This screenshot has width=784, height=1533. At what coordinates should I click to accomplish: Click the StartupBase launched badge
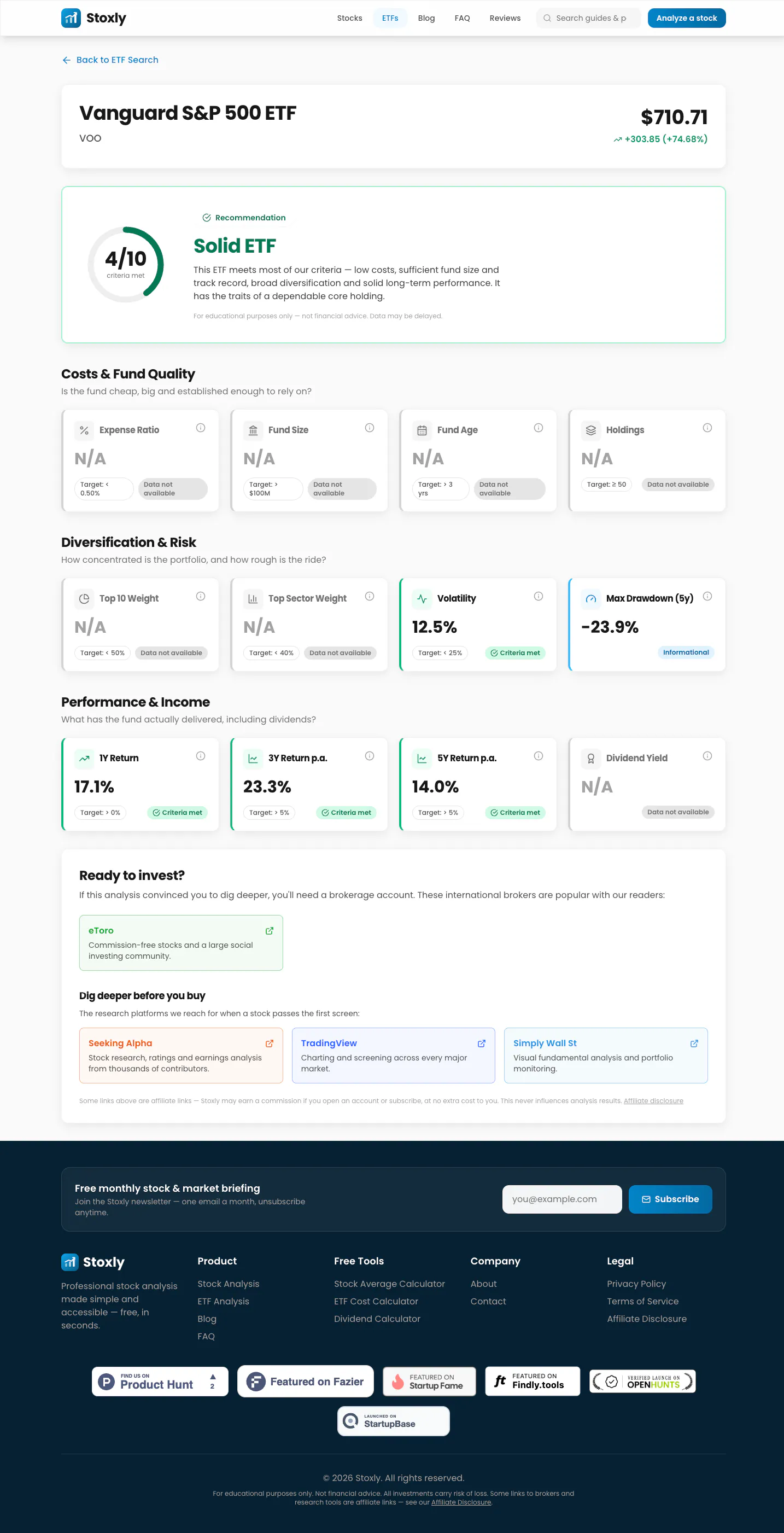pyautogui.click(x=393, y=1421)
